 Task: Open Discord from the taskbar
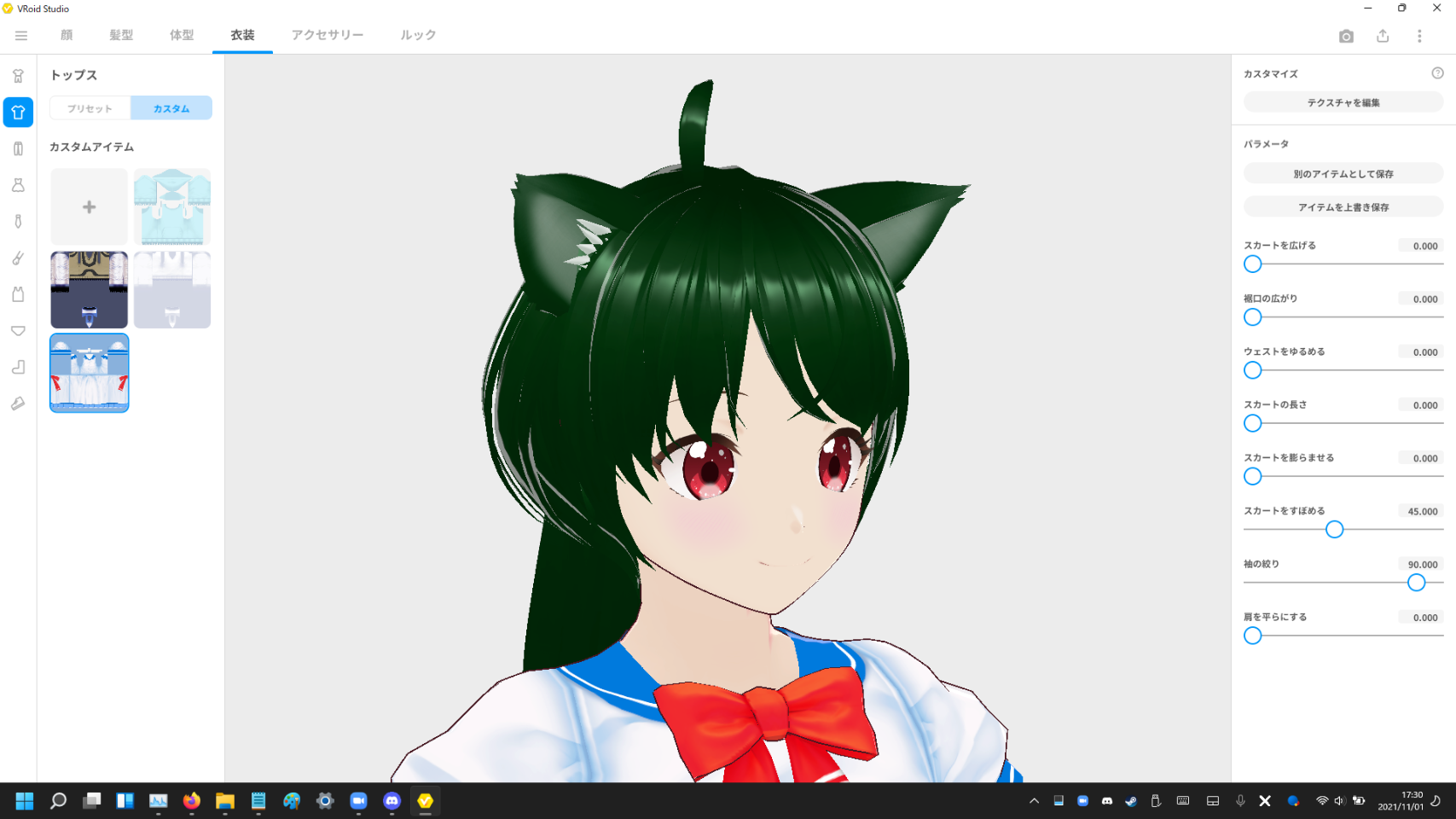[392, 801]
